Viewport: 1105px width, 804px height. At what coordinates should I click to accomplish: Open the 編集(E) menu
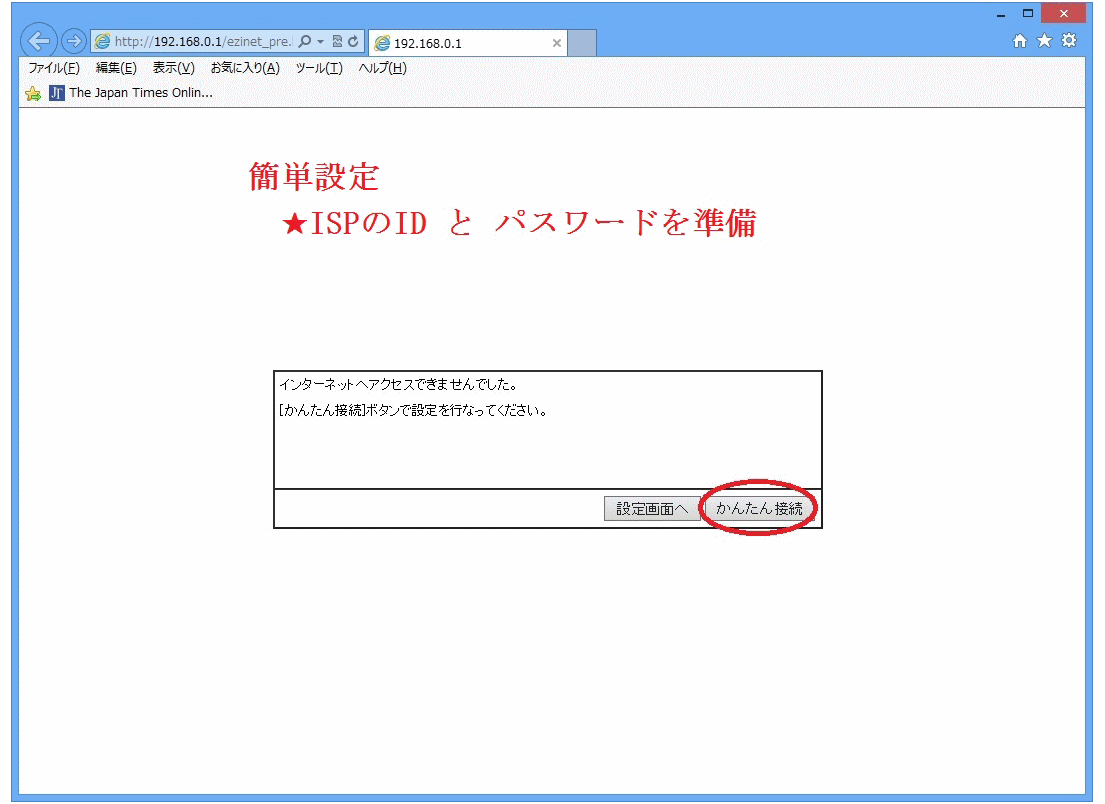(116, 68)
